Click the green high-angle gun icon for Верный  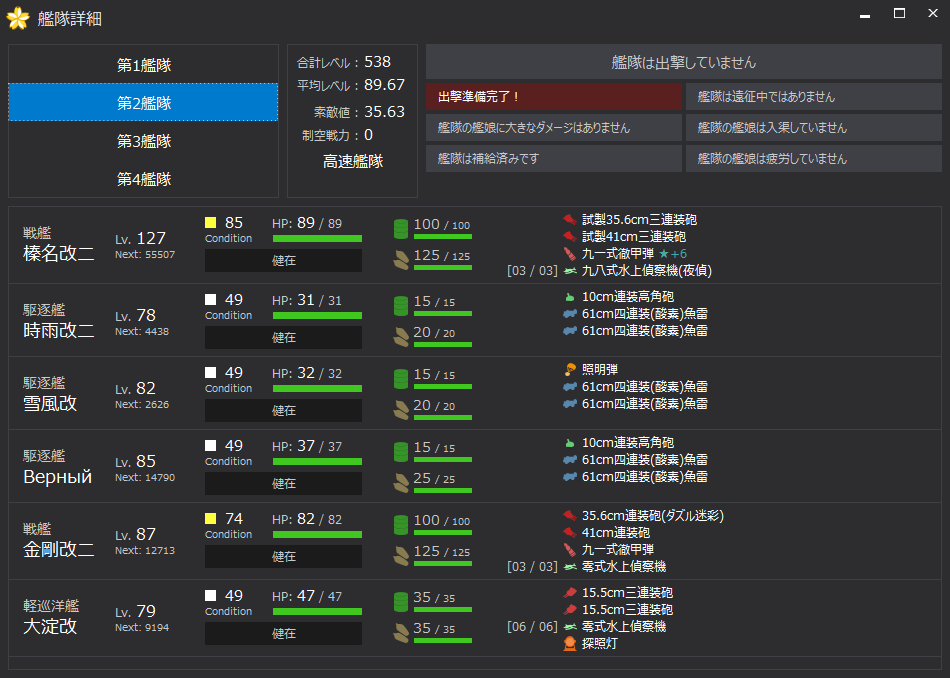pyautogui.click(x=570, y=442)
